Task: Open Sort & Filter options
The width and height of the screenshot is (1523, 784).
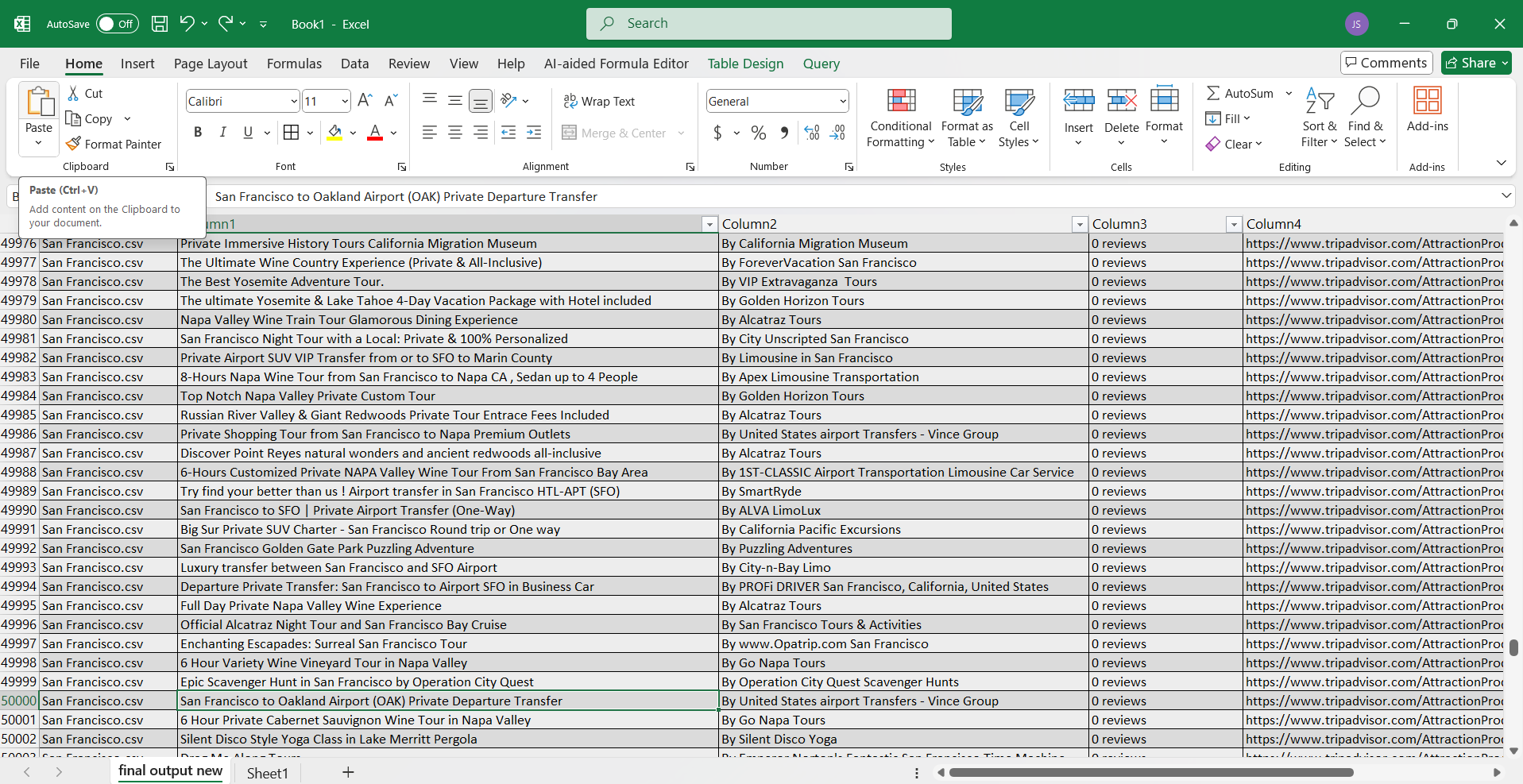Action: click(x=1319, y=118)
